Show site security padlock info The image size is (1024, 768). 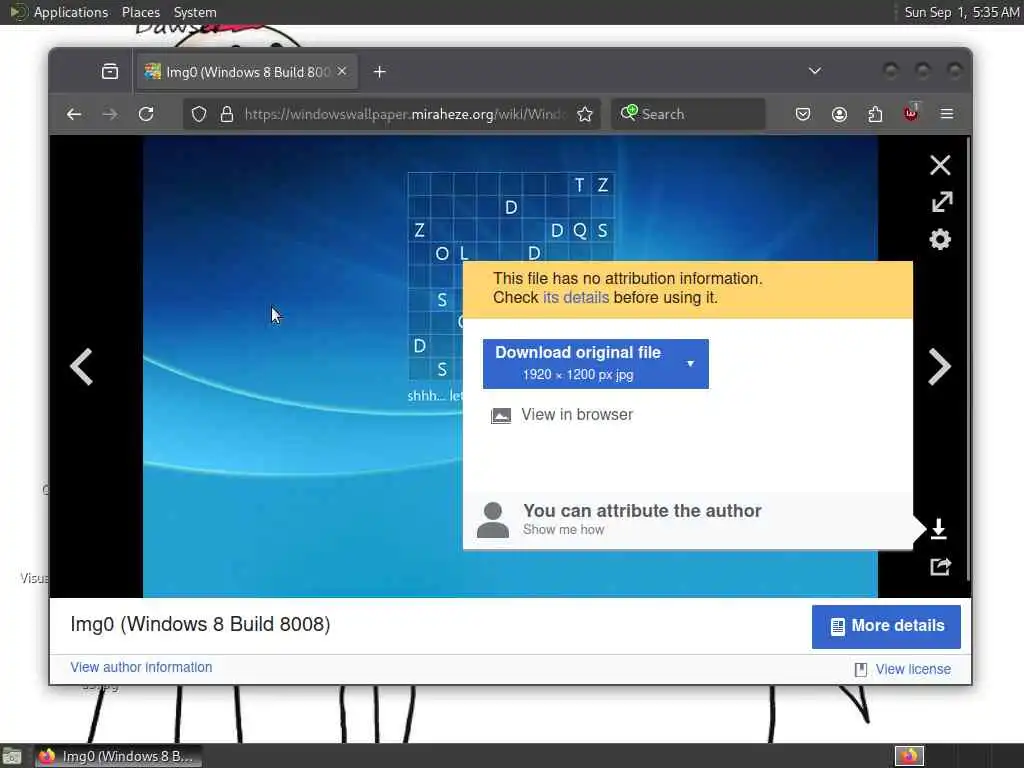(x=227, y=114)
